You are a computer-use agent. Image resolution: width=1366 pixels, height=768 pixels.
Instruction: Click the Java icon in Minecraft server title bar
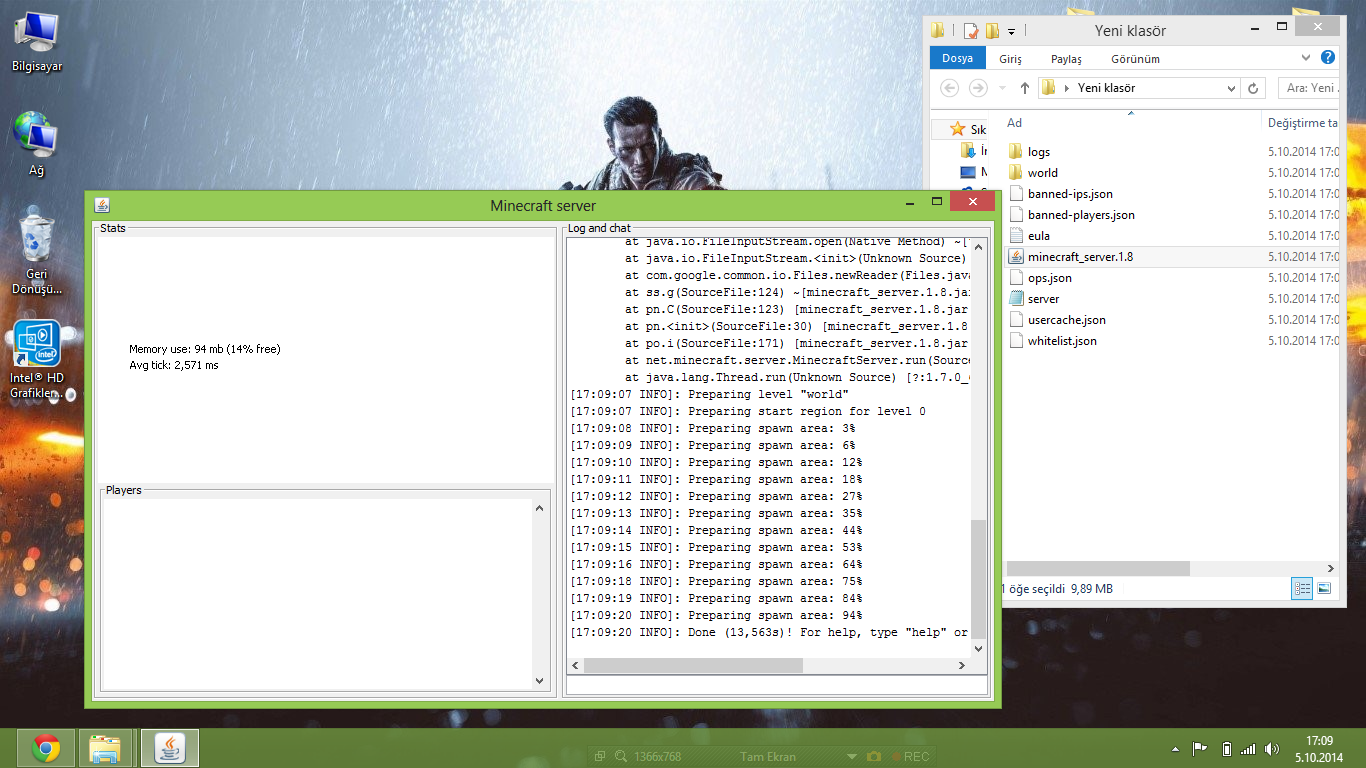[x=102, y=205]
